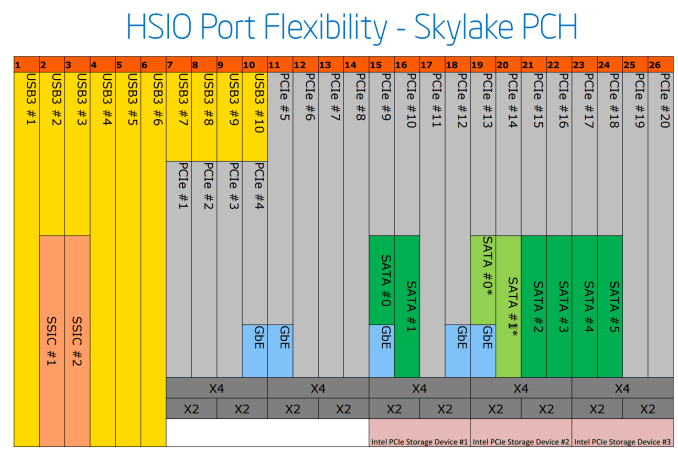Screen dimensions: 678x452
Task: Click the USB3 #6 column
Action: [154, 259]
